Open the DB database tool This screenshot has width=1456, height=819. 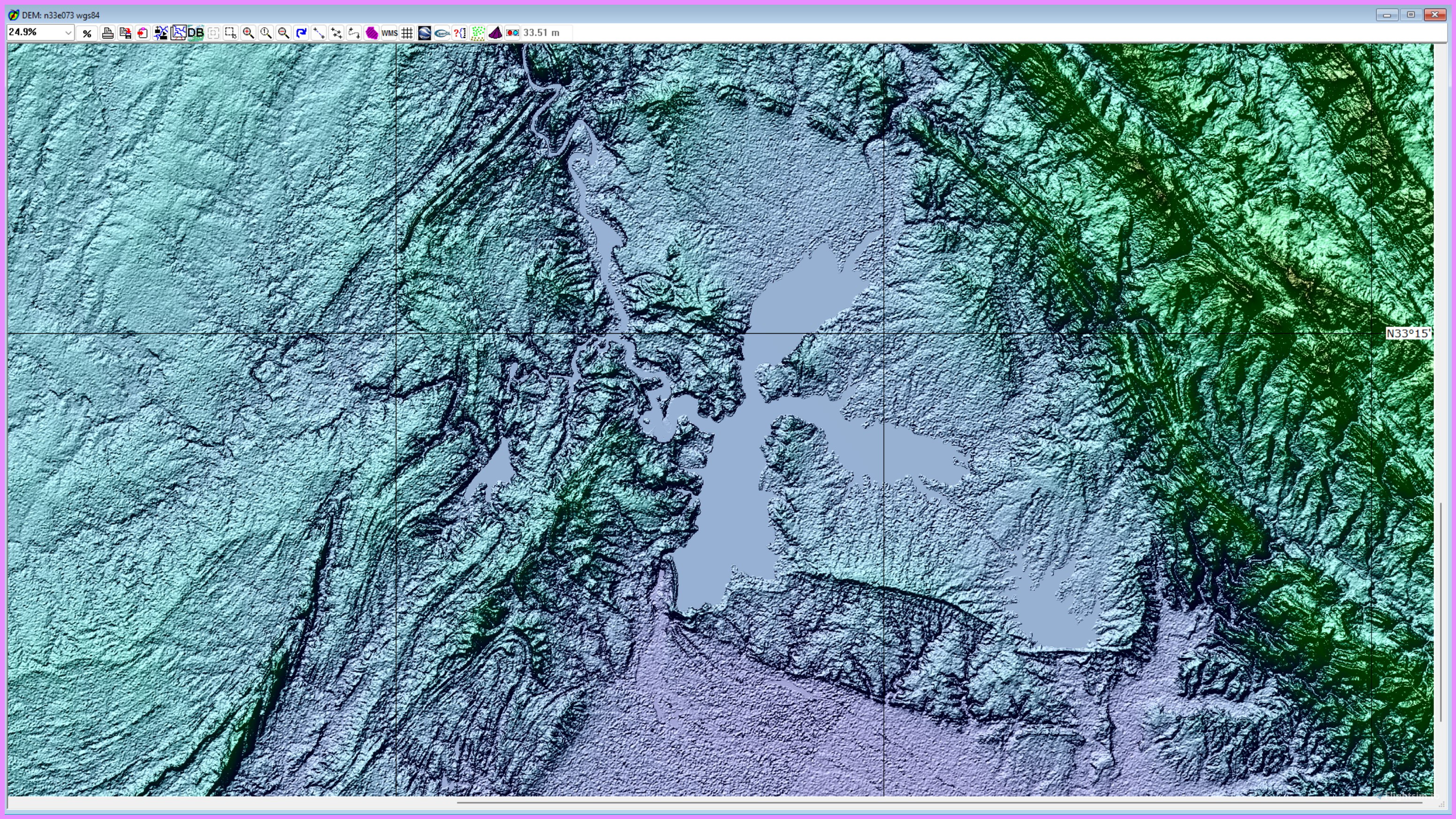click(197, 33)
